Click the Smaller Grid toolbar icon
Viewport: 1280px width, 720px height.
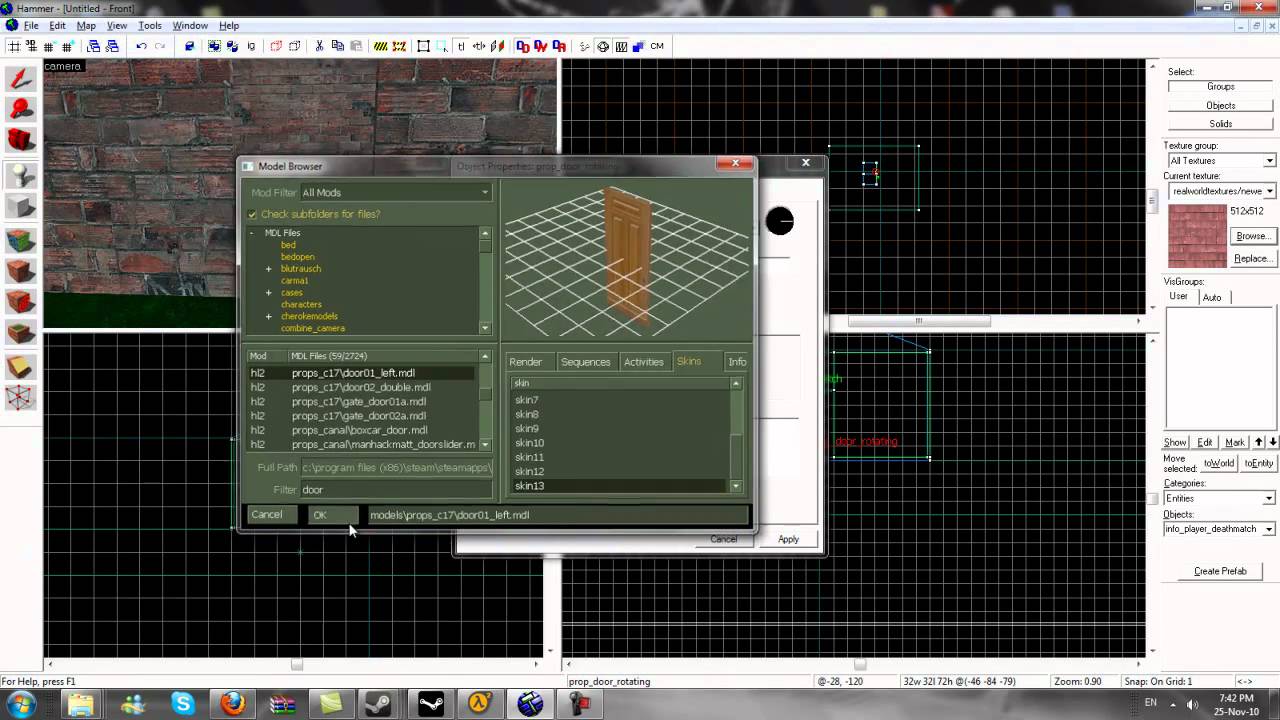(49, 46)
